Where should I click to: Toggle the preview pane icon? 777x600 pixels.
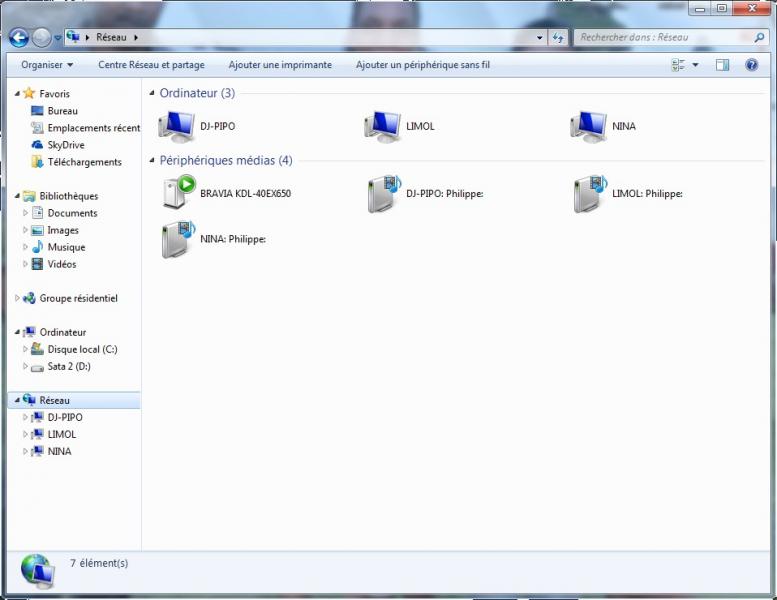[723, 65]
